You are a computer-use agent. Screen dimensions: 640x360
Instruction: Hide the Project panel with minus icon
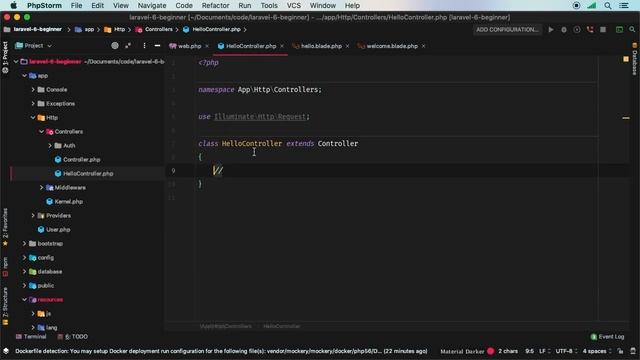point(157,46)
